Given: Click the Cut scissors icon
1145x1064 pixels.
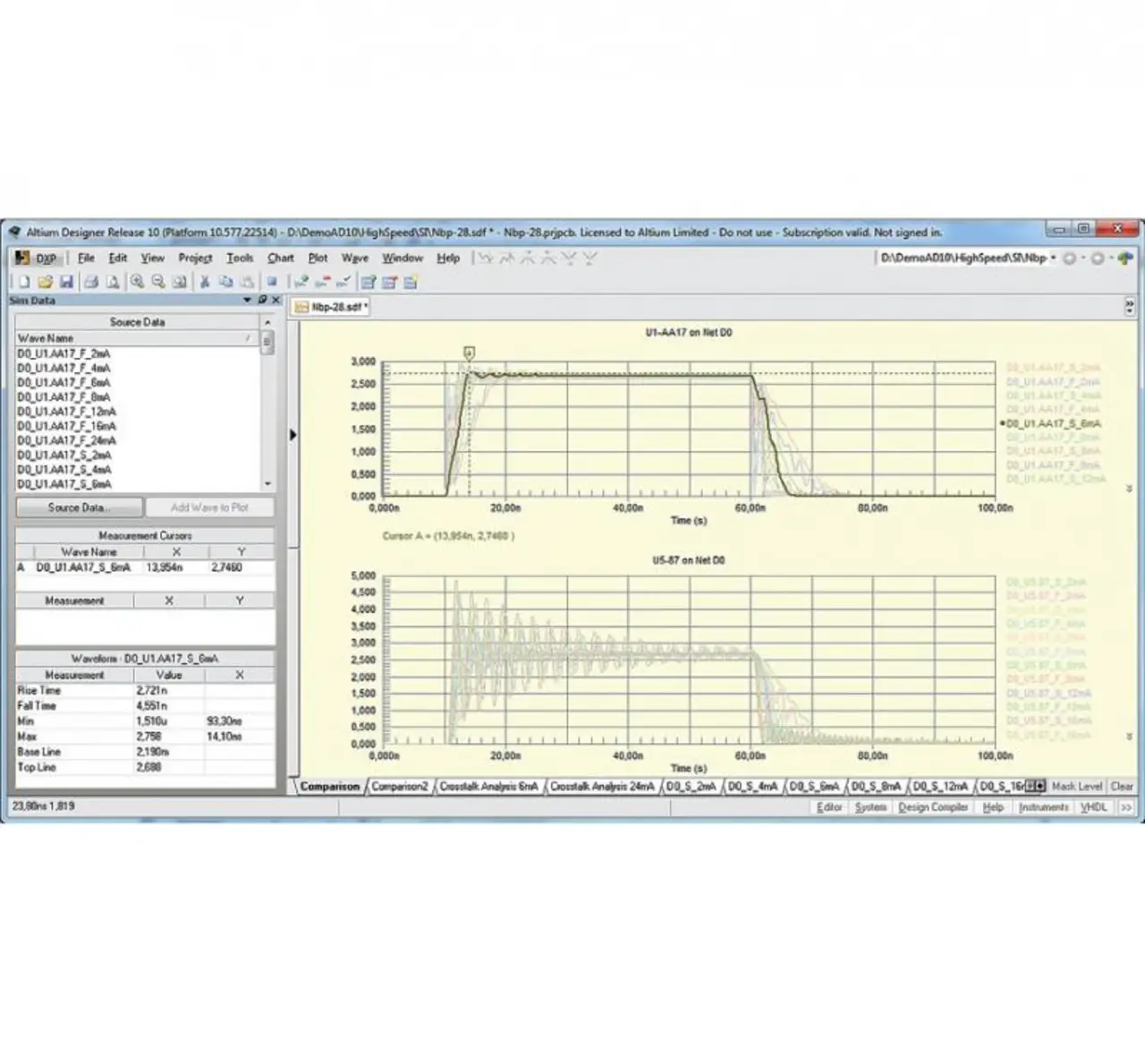Looking at the screenshot, I should pos(205,282).
